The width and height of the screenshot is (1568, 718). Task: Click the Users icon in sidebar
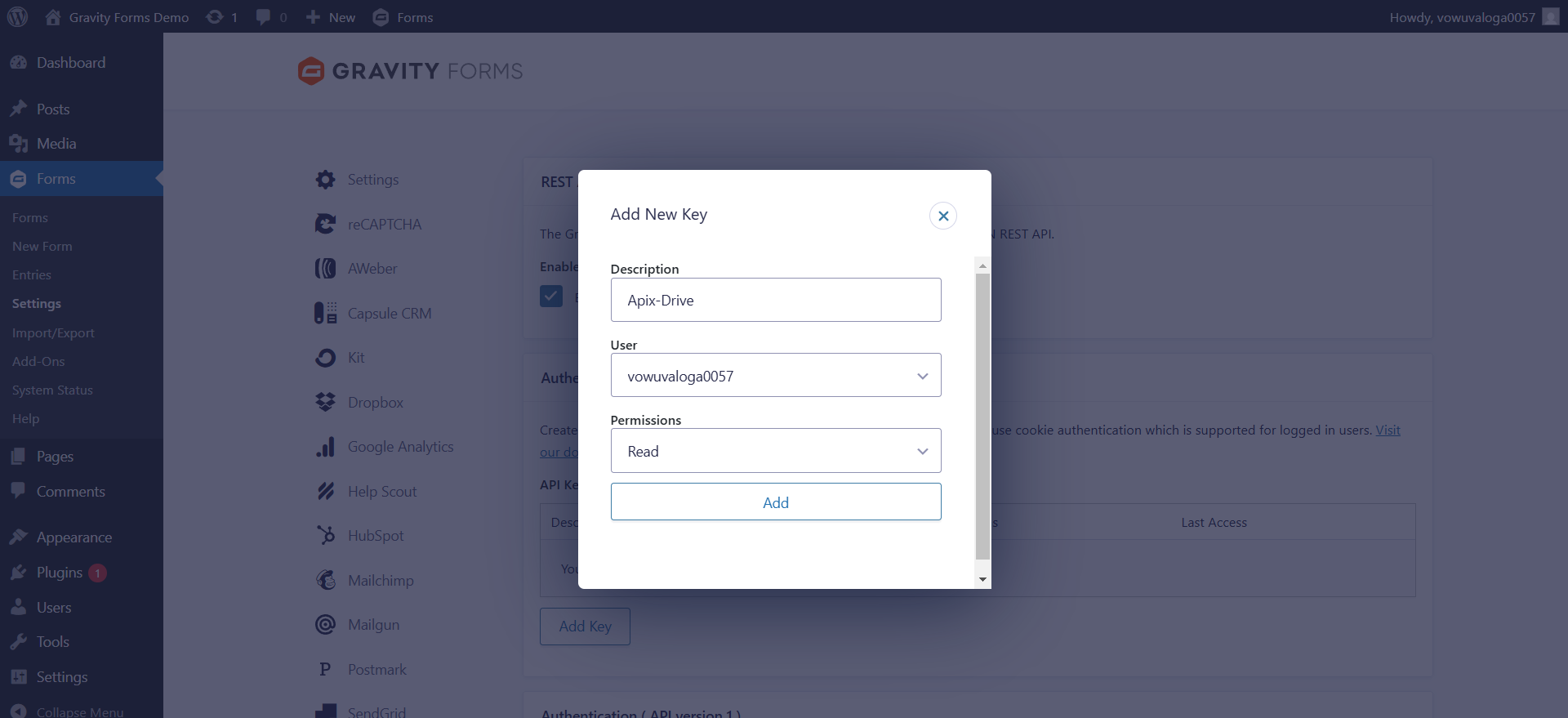[19, 607]
